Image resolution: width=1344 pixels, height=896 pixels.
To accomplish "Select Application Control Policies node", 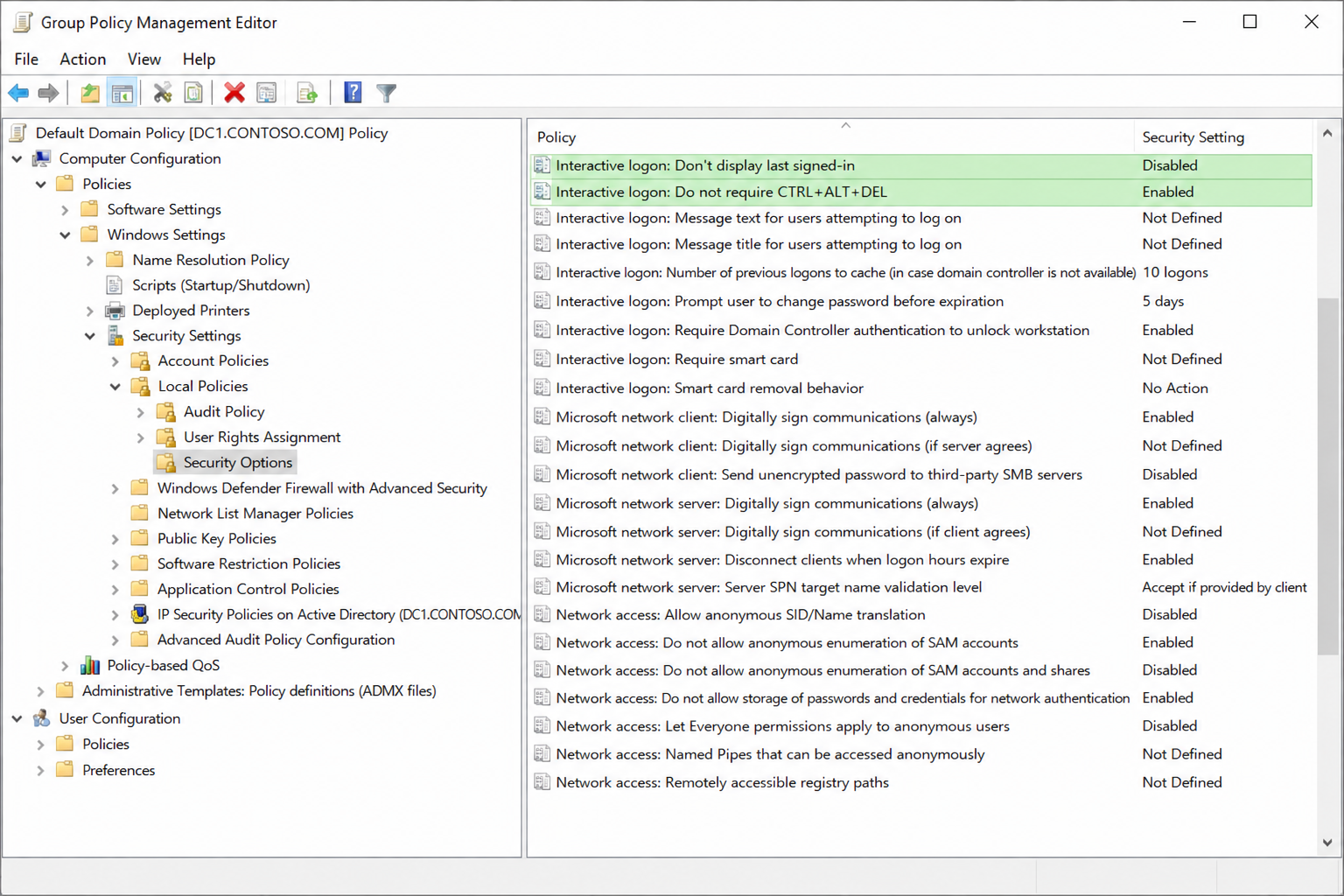I will (248, 590).
